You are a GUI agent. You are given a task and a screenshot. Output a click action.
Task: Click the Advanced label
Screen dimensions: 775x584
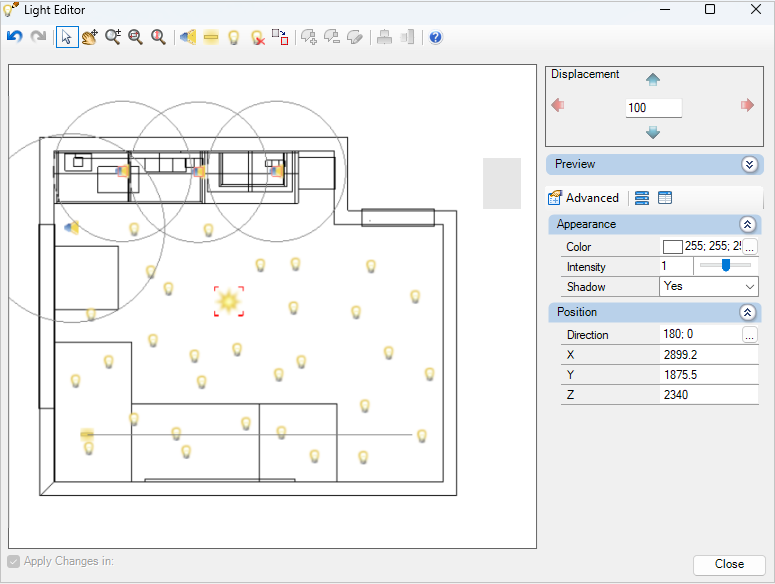(x=592, y=198)
